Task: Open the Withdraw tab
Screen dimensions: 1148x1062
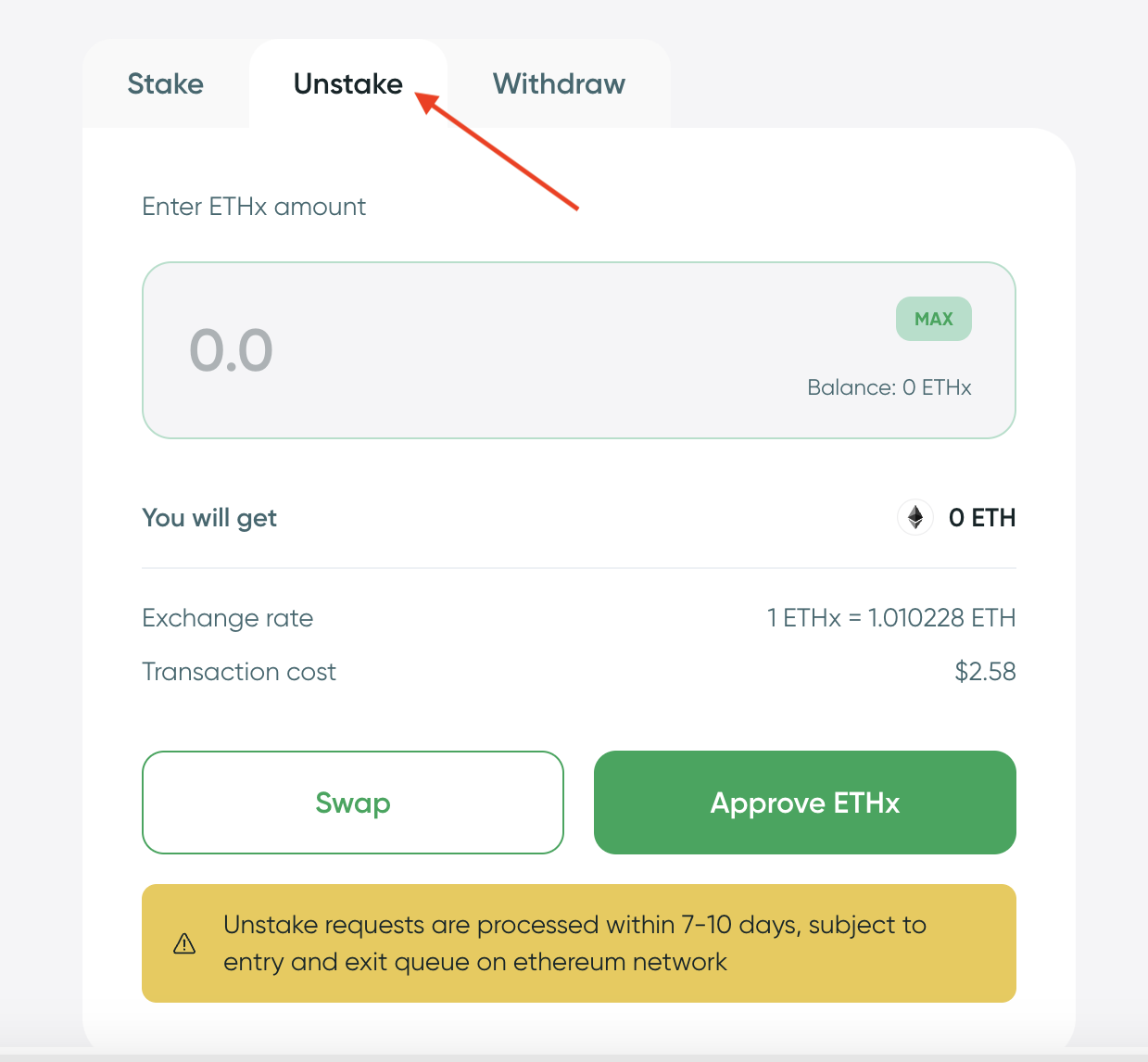Action: point(559,84)
